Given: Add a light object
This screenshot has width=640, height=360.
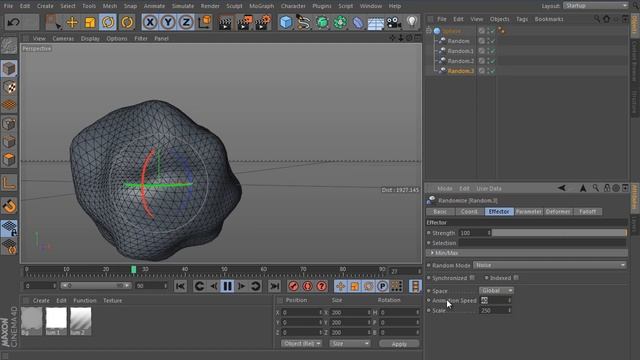Looking at the screenshot, I should (x=412, y=22).
